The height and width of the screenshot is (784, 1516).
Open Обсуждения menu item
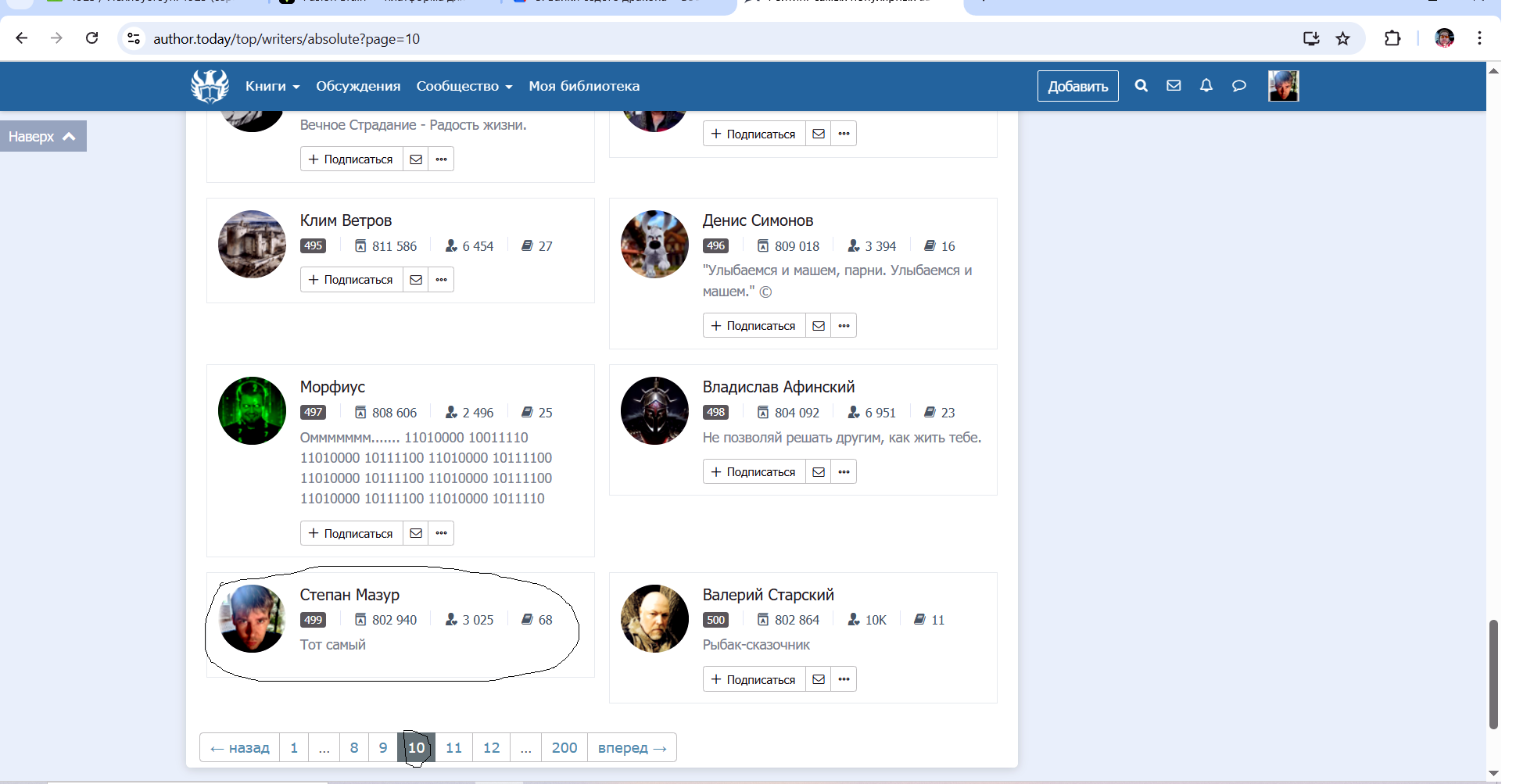358,86
